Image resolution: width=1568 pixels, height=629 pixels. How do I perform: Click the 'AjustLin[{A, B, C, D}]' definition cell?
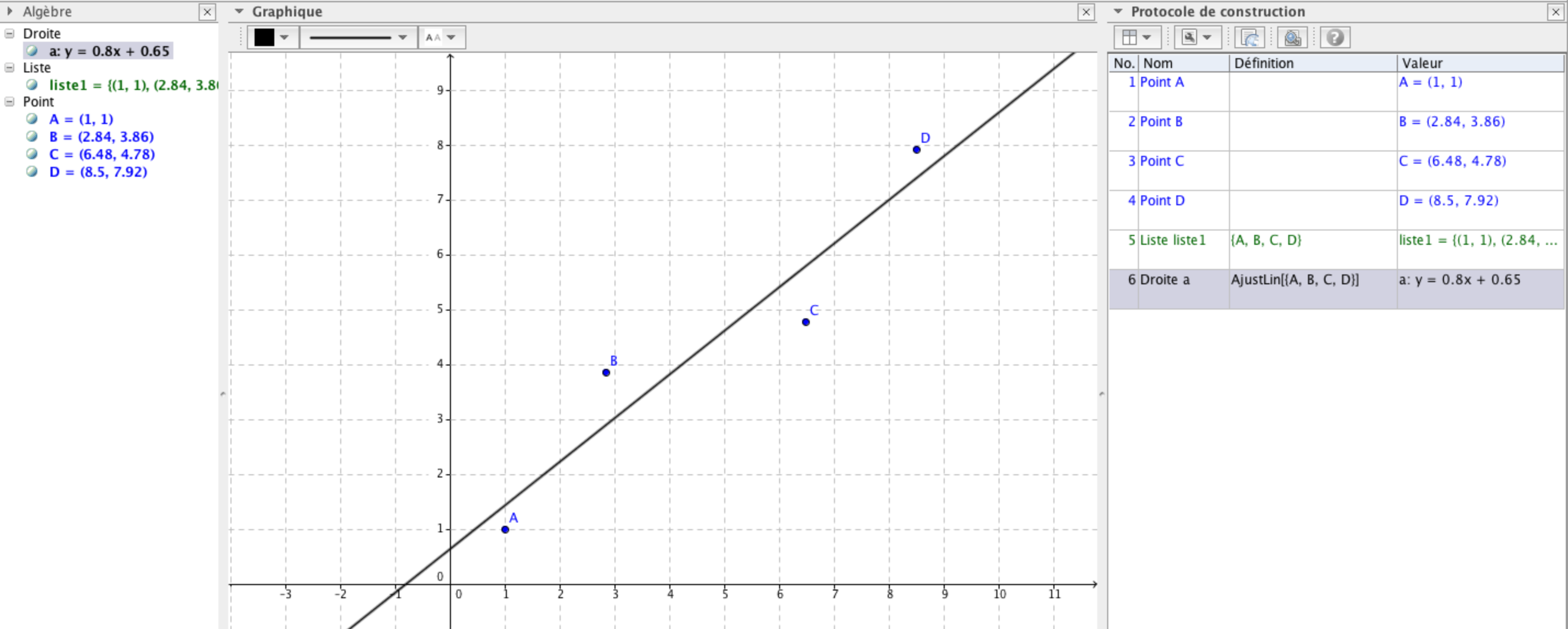pyautogui.click(x=1313, y=289)
